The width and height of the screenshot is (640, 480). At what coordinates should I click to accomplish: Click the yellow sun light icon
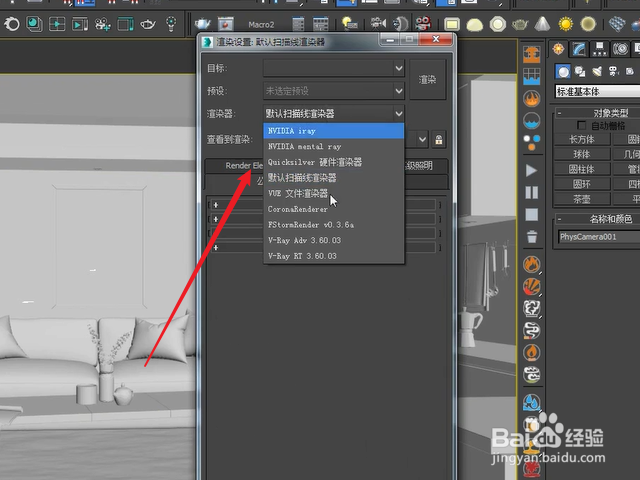click(x=566, y=24)
